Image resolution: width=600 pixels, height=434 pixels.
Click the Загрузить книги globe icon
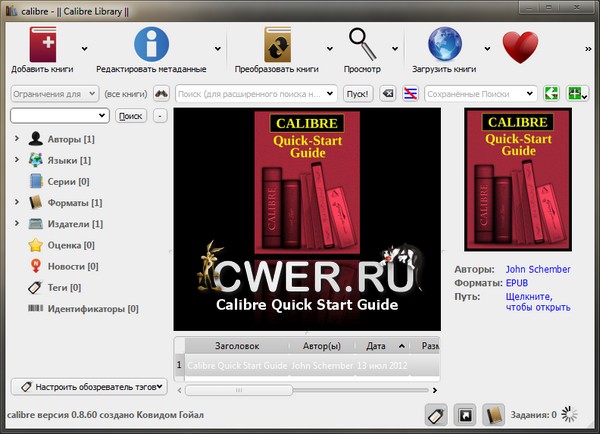[445, 44]
